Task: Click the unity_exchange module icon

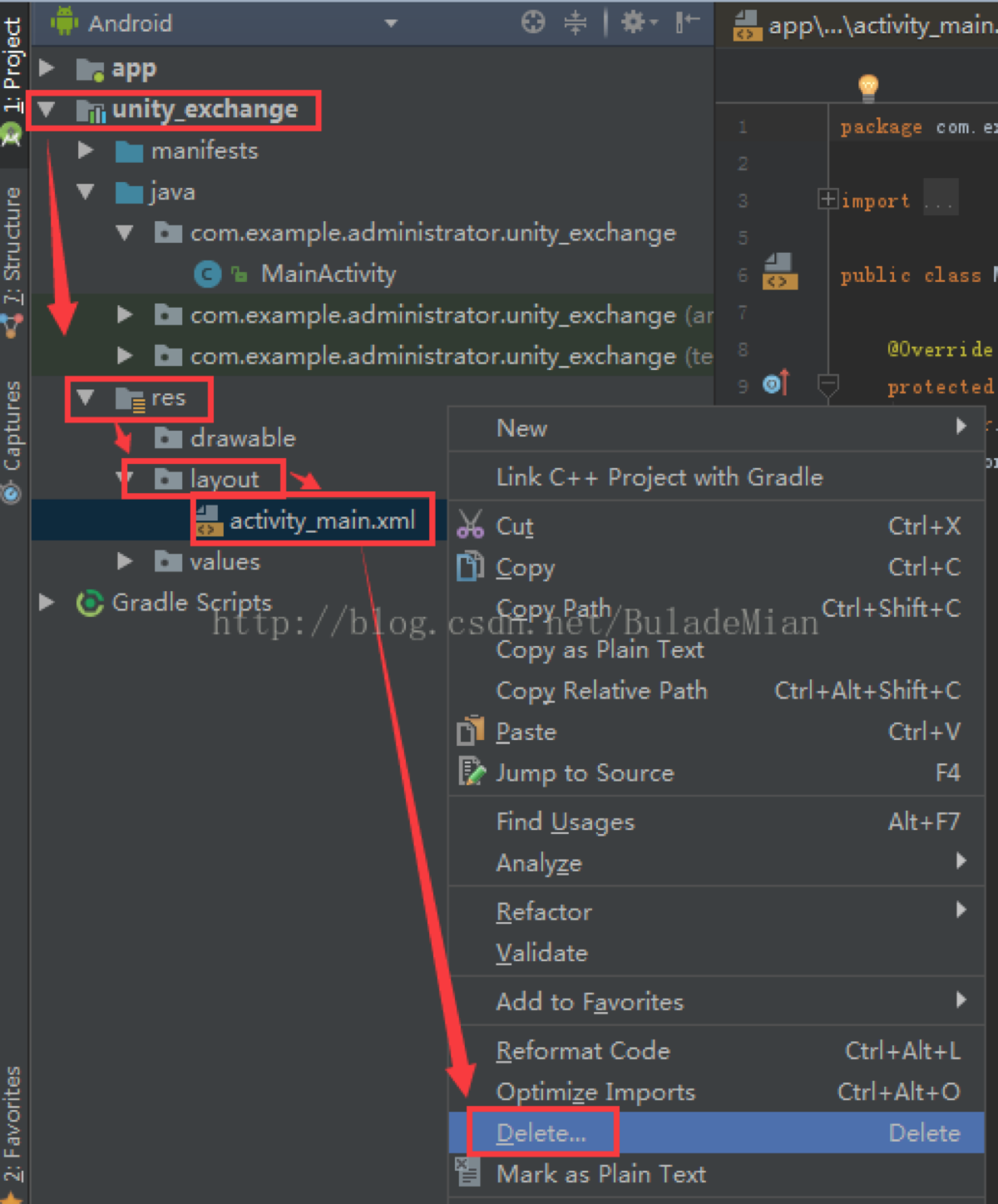Action: (91, 111)
